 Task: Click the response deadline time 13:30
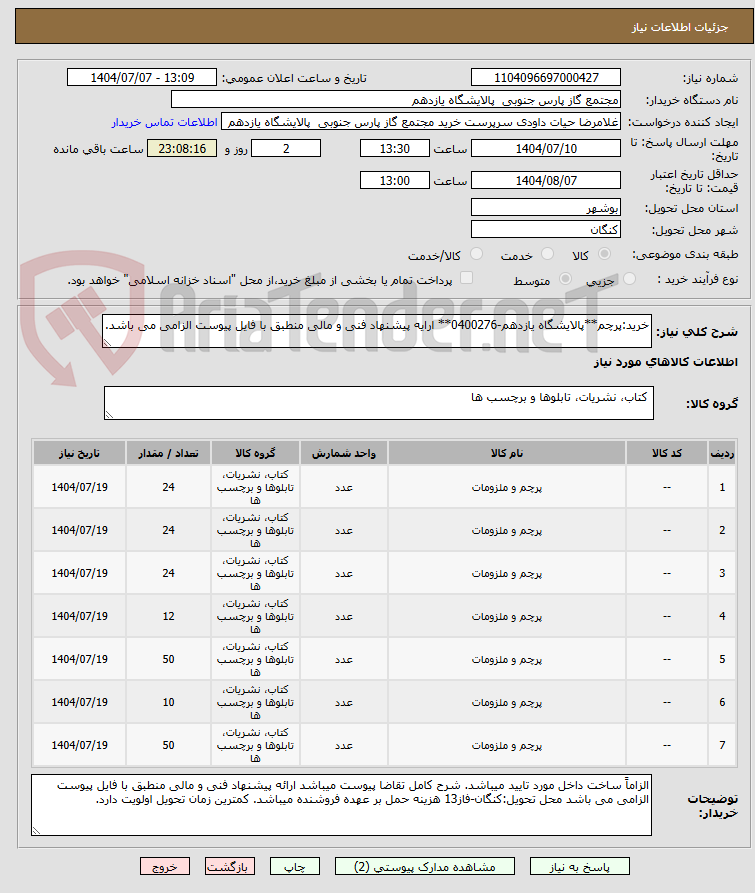(395, 149)
